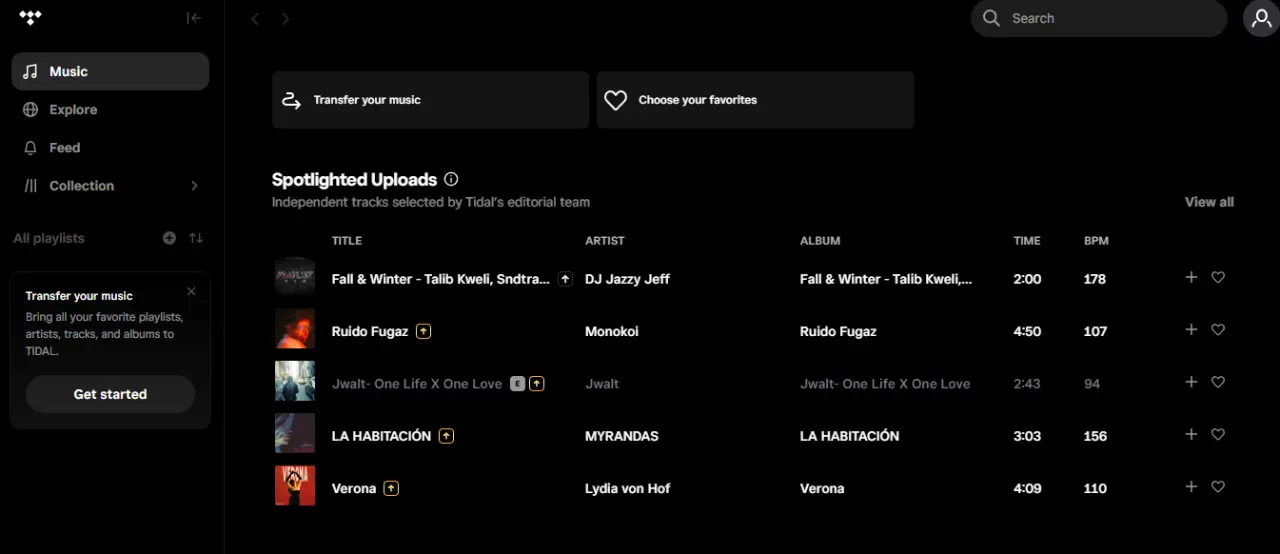Open artist Jwalt
The height and width of the screenshot is (554, 1280).
click(602, 383)
